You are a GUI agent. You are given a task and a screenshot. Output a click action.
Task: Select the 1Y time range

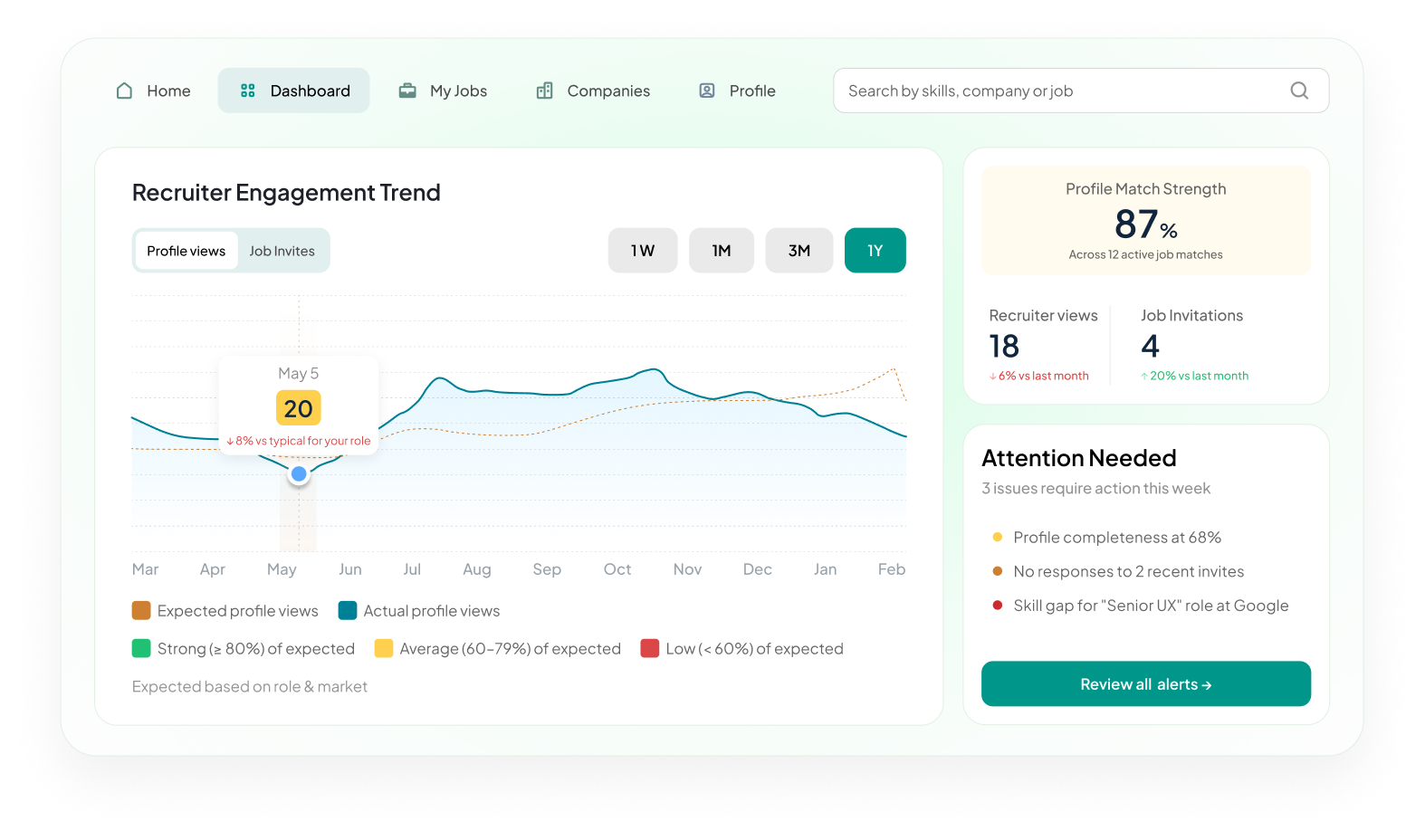pyautogui.click(x=875, y=251)
